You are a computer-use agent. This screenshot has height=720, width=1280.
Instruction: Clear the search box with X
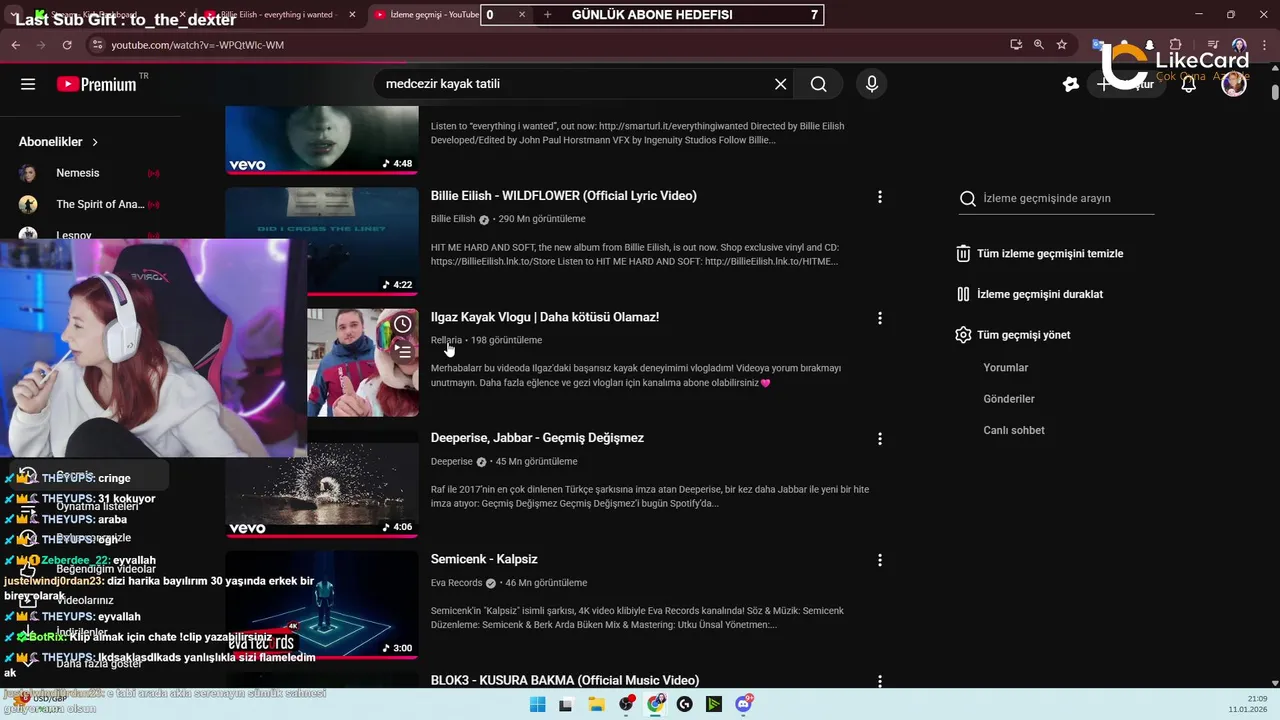pyautogui.click(x=781, y=84)
